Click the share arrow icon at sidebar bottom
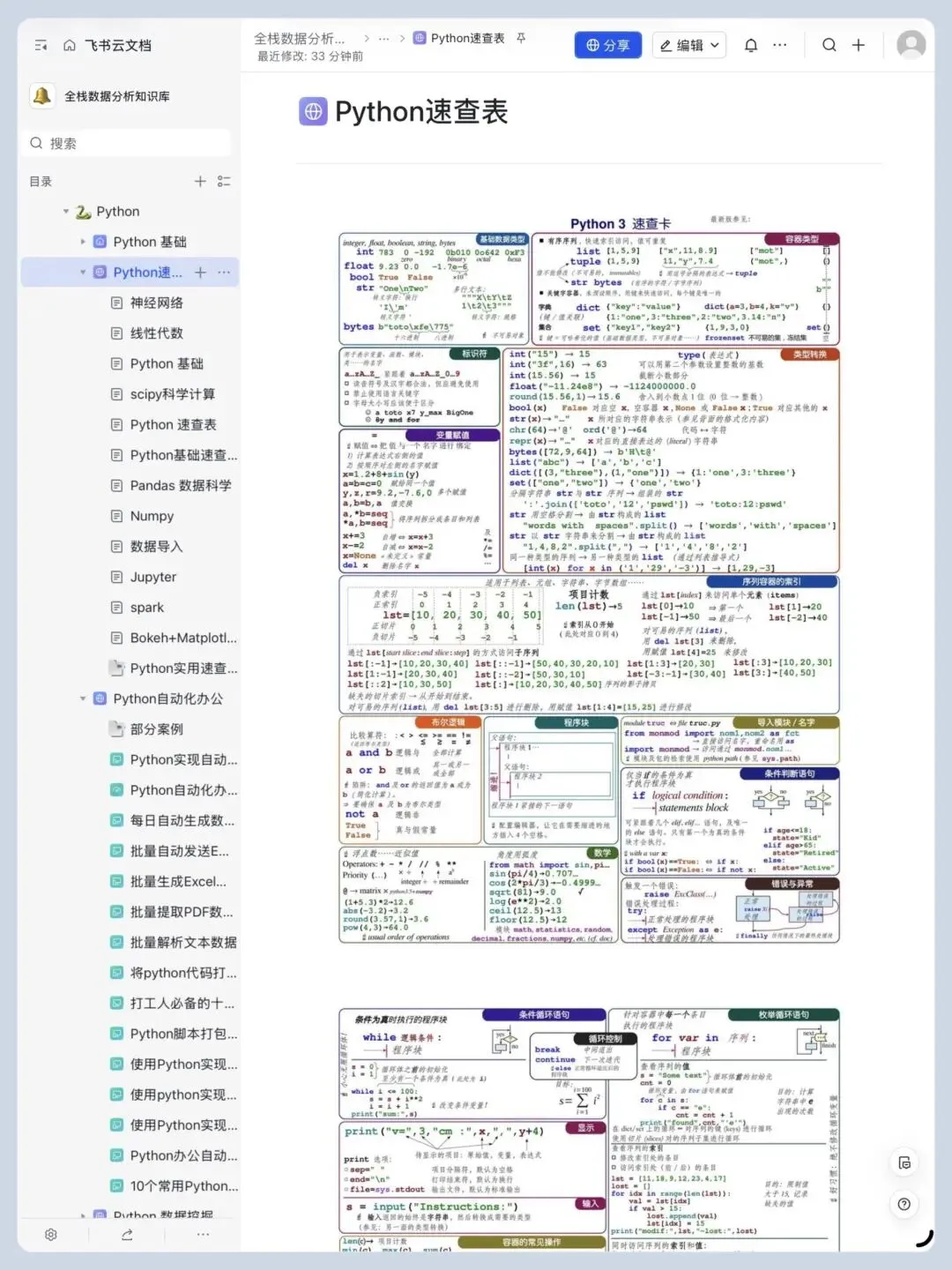 [127, 1235]
